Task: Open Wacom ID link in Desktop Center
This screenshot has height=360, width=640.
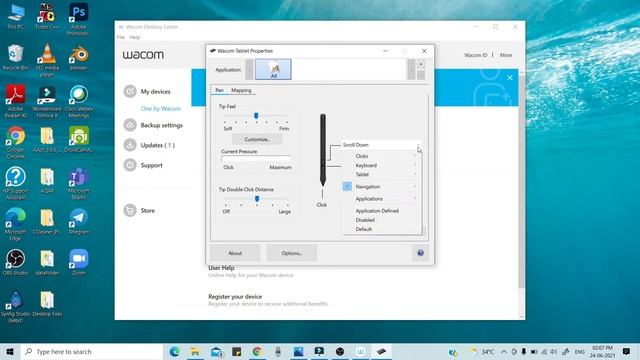Action: [476, 55]
